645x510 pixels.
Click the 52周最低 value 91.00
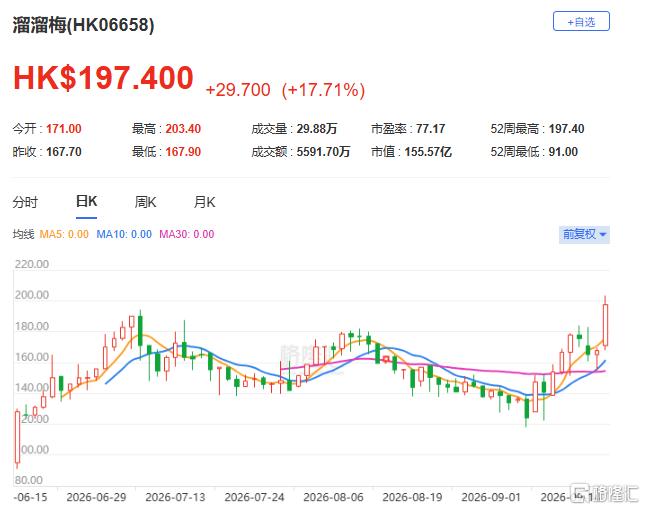coord(563,152)
